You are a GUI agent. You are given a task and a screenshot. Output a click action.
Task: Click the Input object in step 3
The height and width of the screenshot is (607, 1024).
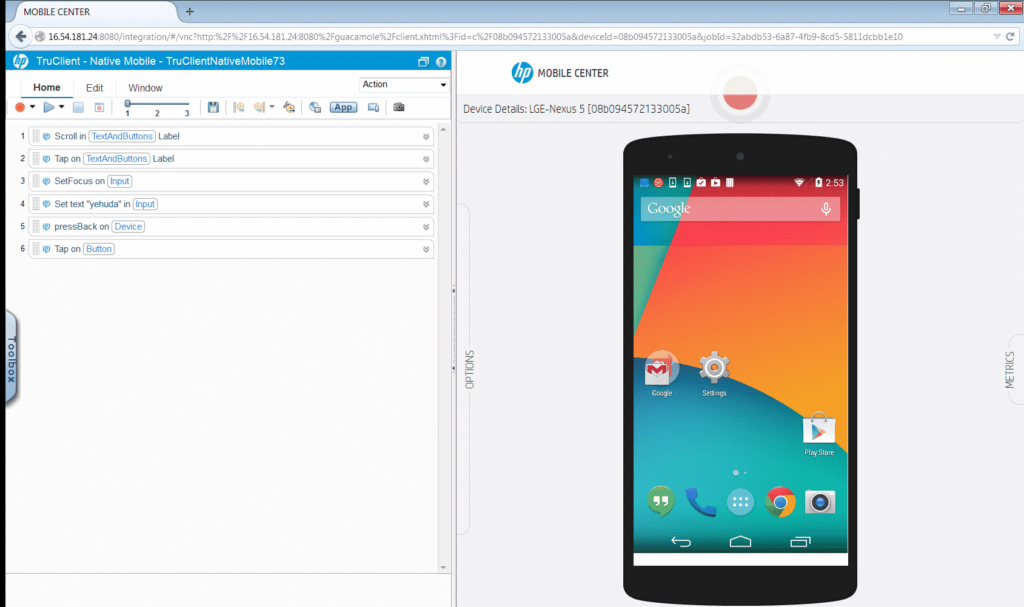coord(120,181)
